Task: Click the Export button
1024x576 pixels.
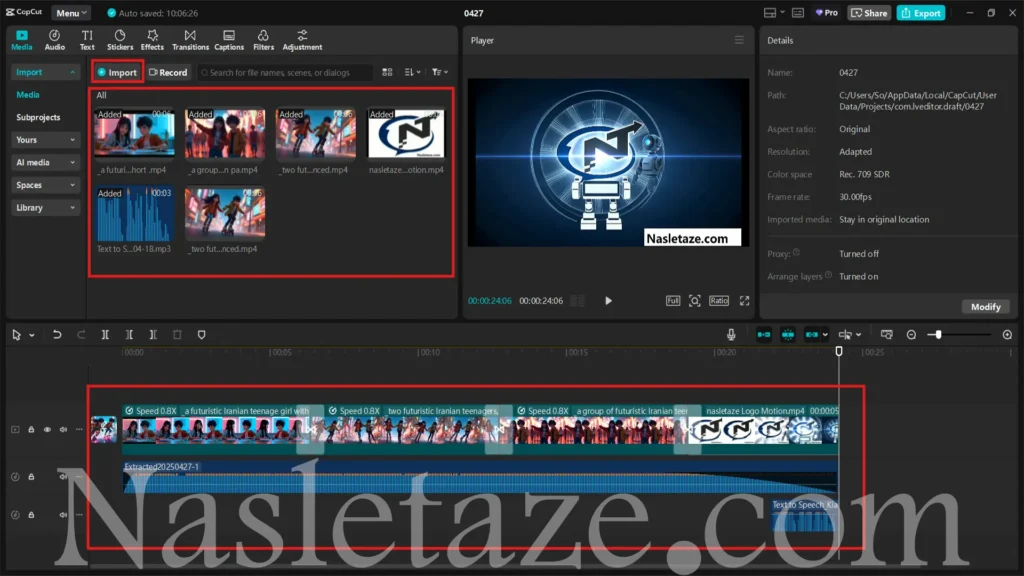Action: tap(921, 13)
